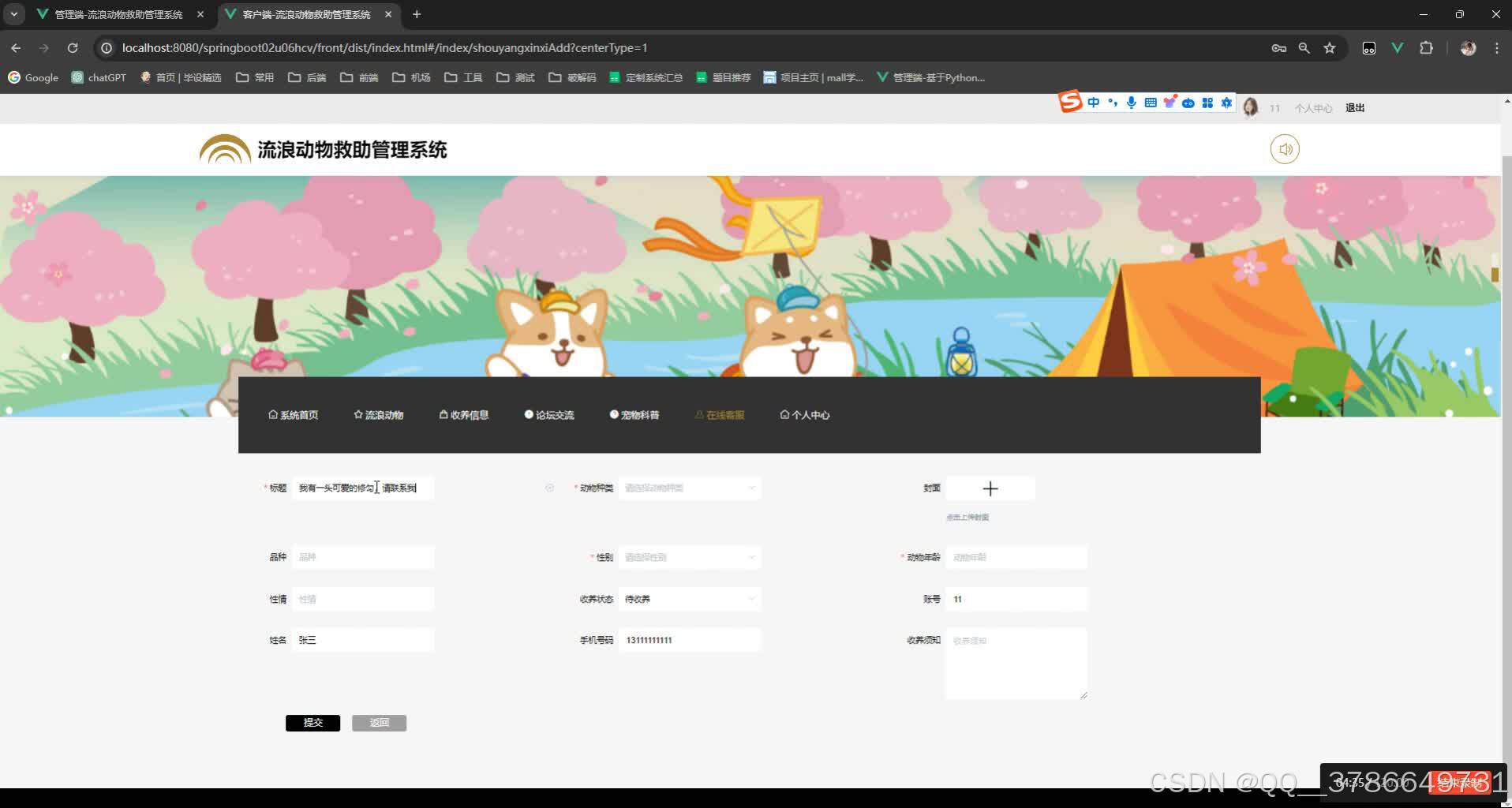1512x808 pixels.
Task: Click the 账号 field showing 11
Action: [x=1016, y=599]
